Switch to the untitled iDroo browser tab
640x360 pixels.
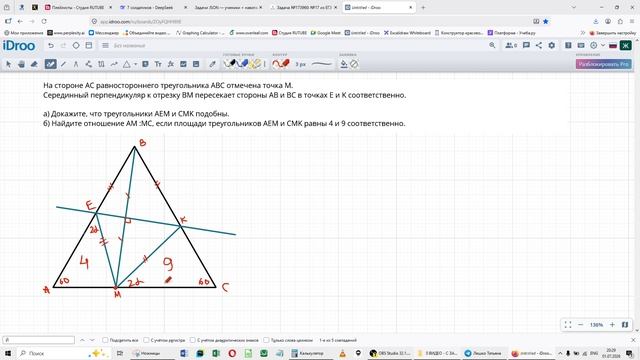click(x=378, y=7)
